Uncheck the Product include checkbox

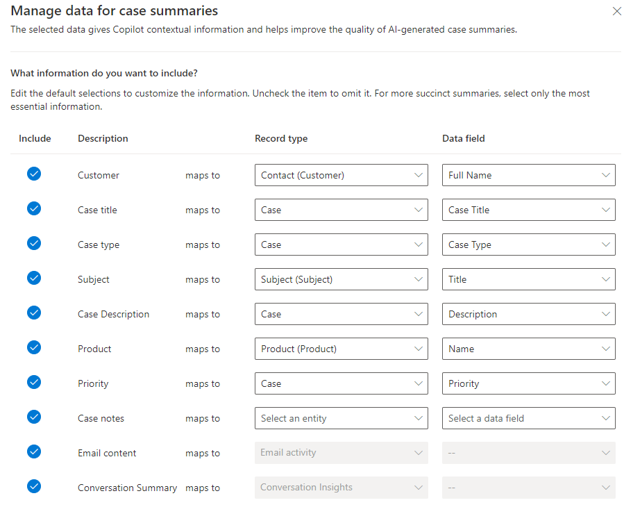pos(34,348)
